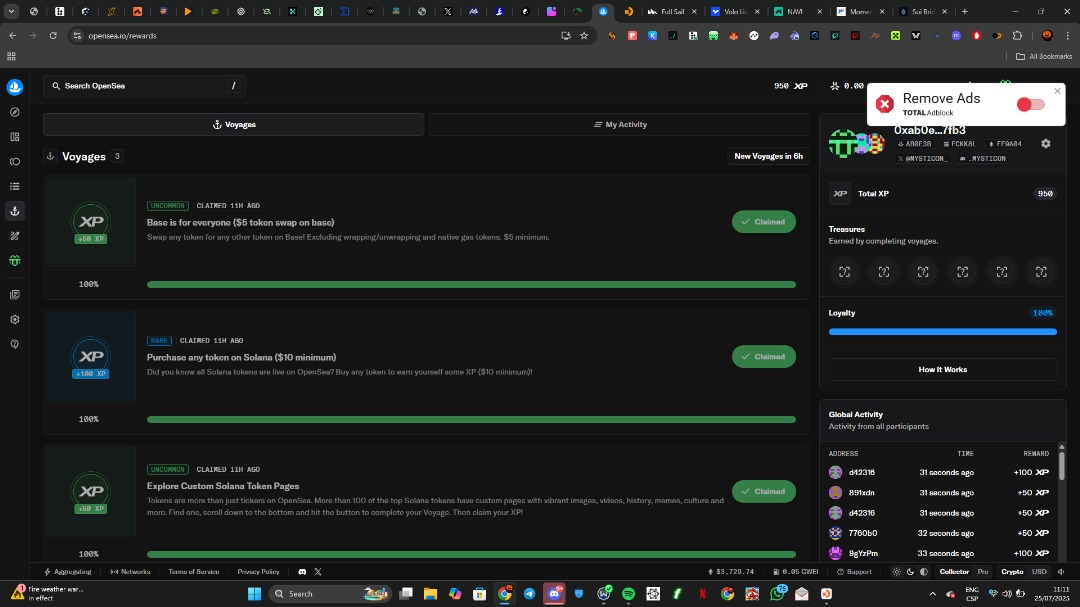Open the first locked treasure slot
Screen dimensions: 1080x607
(844, 272)
